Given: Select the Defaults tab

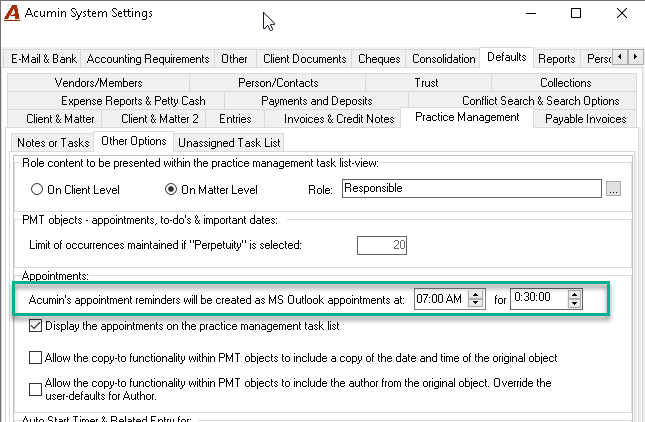Looking at the screenshot, I should click(x=507, y=57).
